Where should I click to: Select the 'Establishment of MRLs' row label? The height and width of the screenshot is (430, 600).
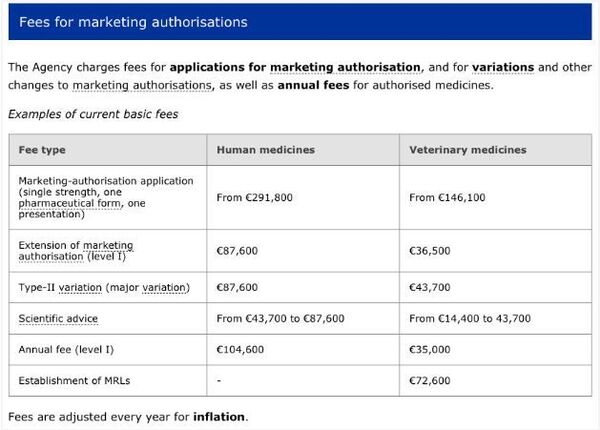coord(69,381)
